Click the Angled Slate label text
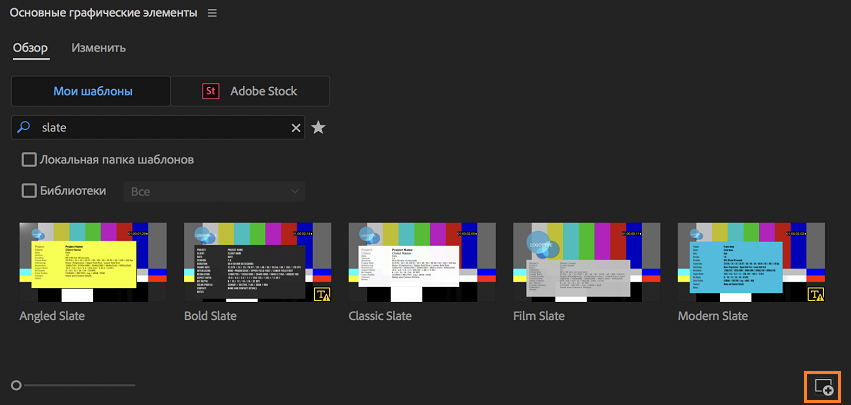Image resolution: width=851 pixels, height=405 pixels. click(x=52, y=316)
